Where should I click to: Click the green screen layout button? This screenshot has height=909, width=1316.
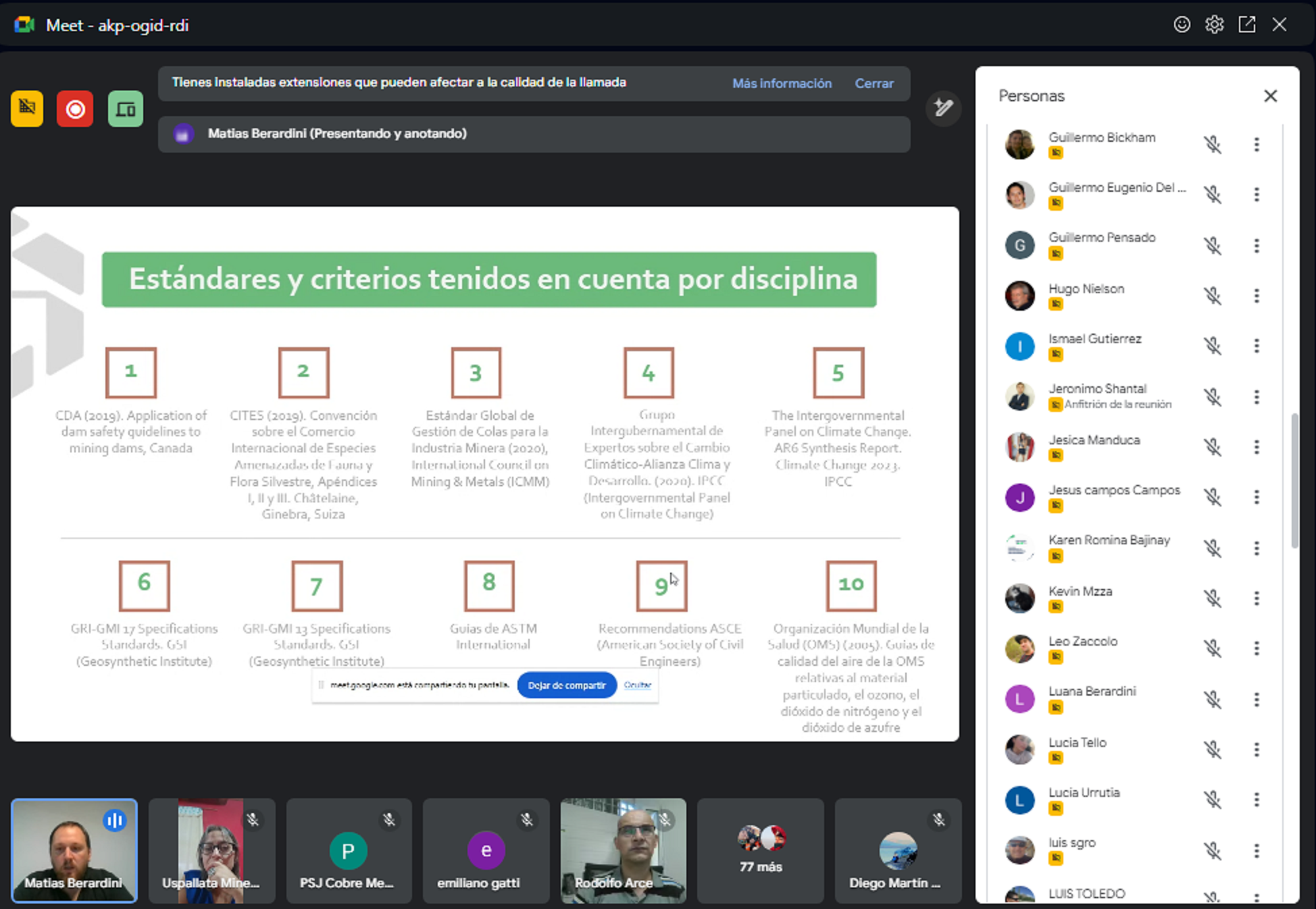tap(126, 109)
